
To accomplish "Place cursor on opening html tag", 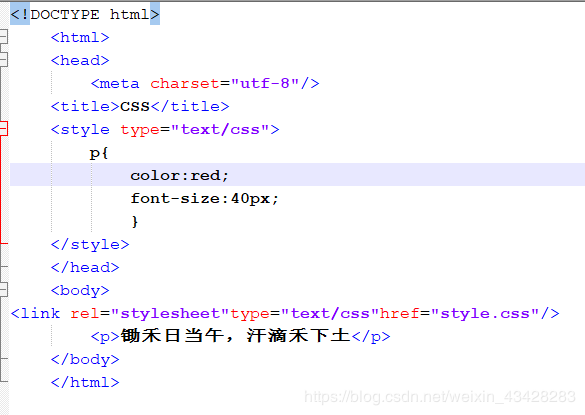I will pos(80,37).
